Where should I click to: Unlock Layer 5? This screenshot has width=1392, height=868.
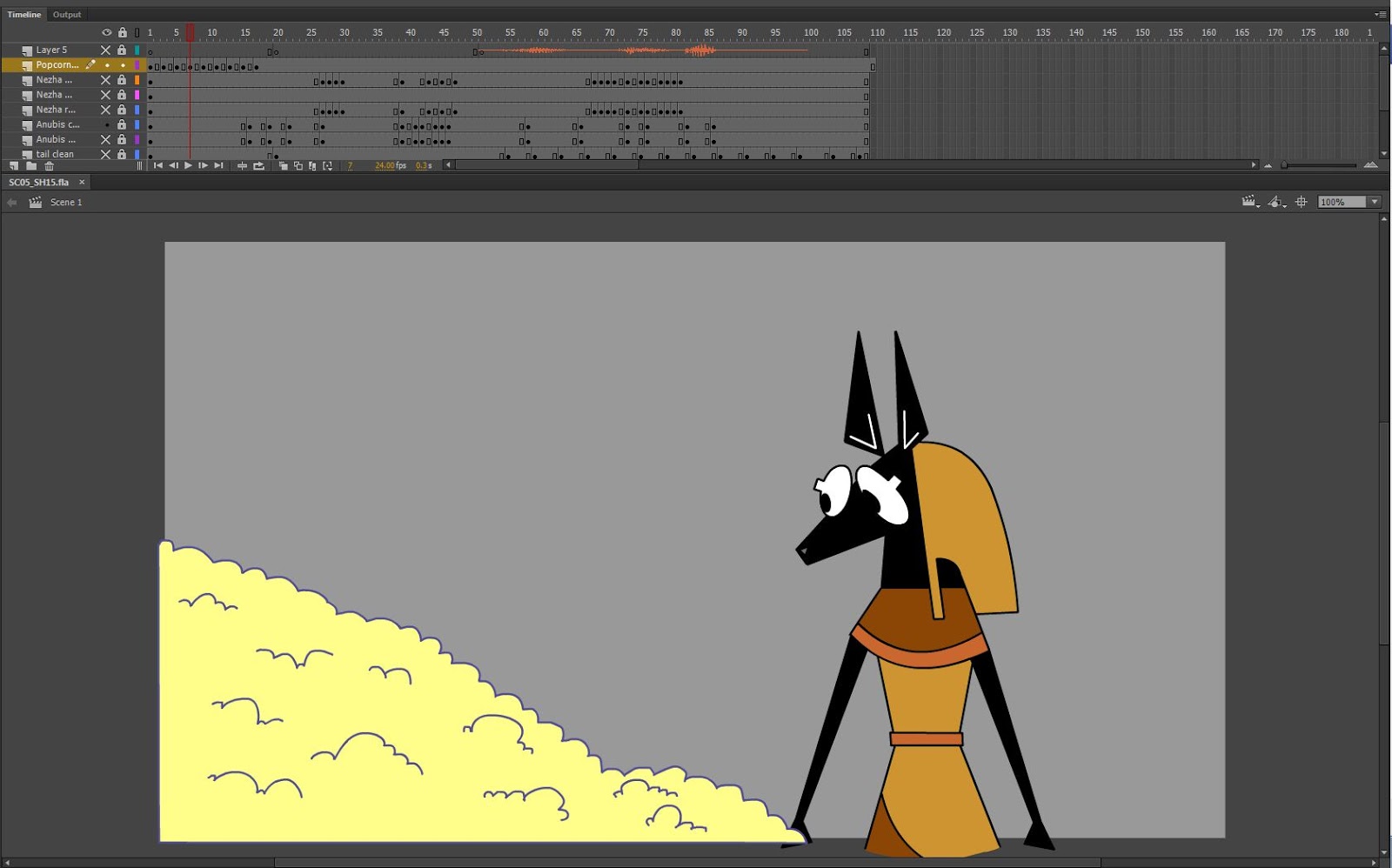point(122,50)
